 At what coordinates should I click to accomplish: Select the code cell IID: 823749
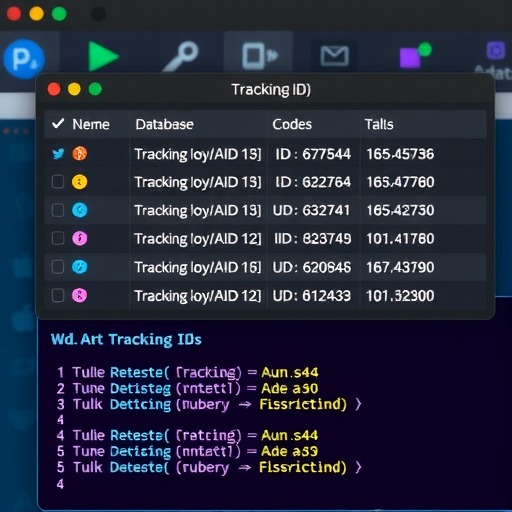[x=312, y=238]
